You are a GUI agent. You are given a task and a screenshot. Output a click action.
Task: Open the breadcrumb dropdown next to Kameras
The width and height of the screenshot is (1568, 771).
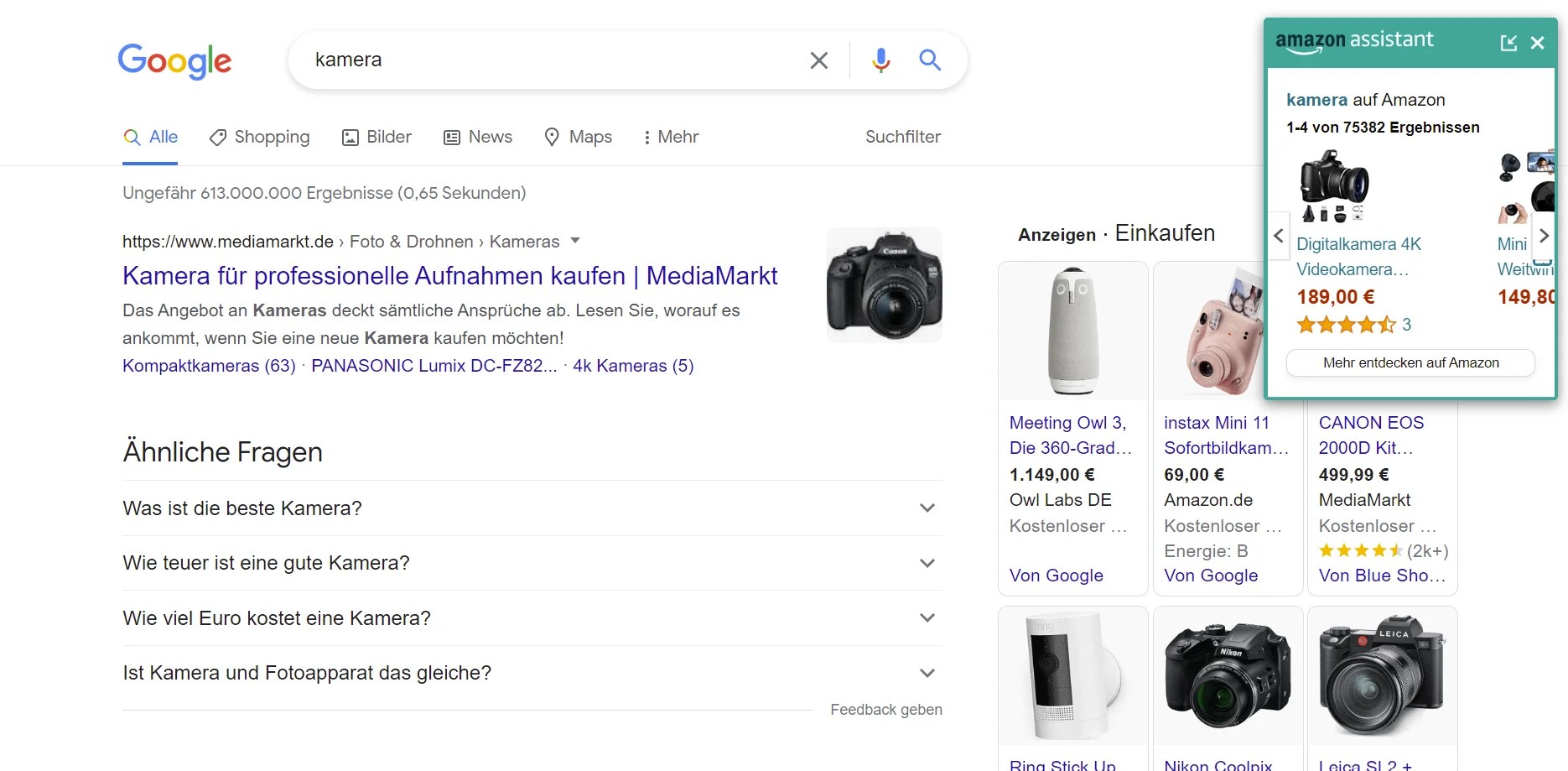(575, 241)
